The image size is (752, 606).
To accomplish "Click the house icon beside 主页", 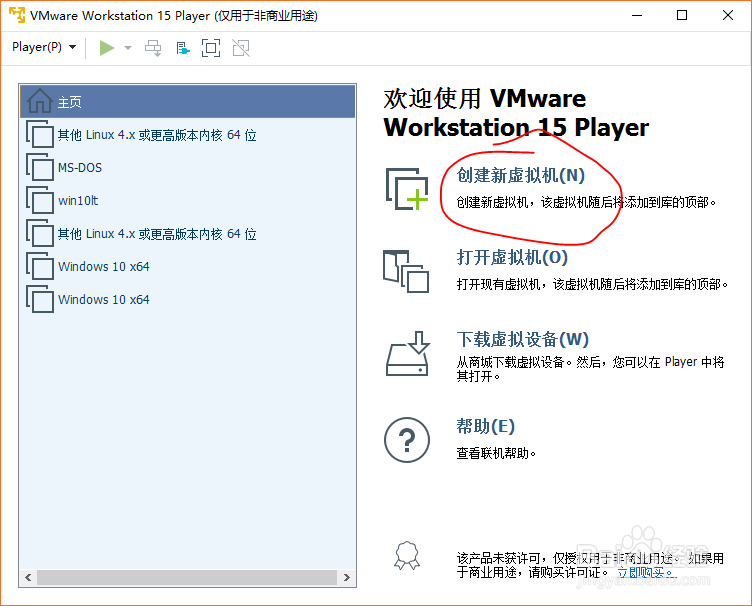I will (39, 101).
